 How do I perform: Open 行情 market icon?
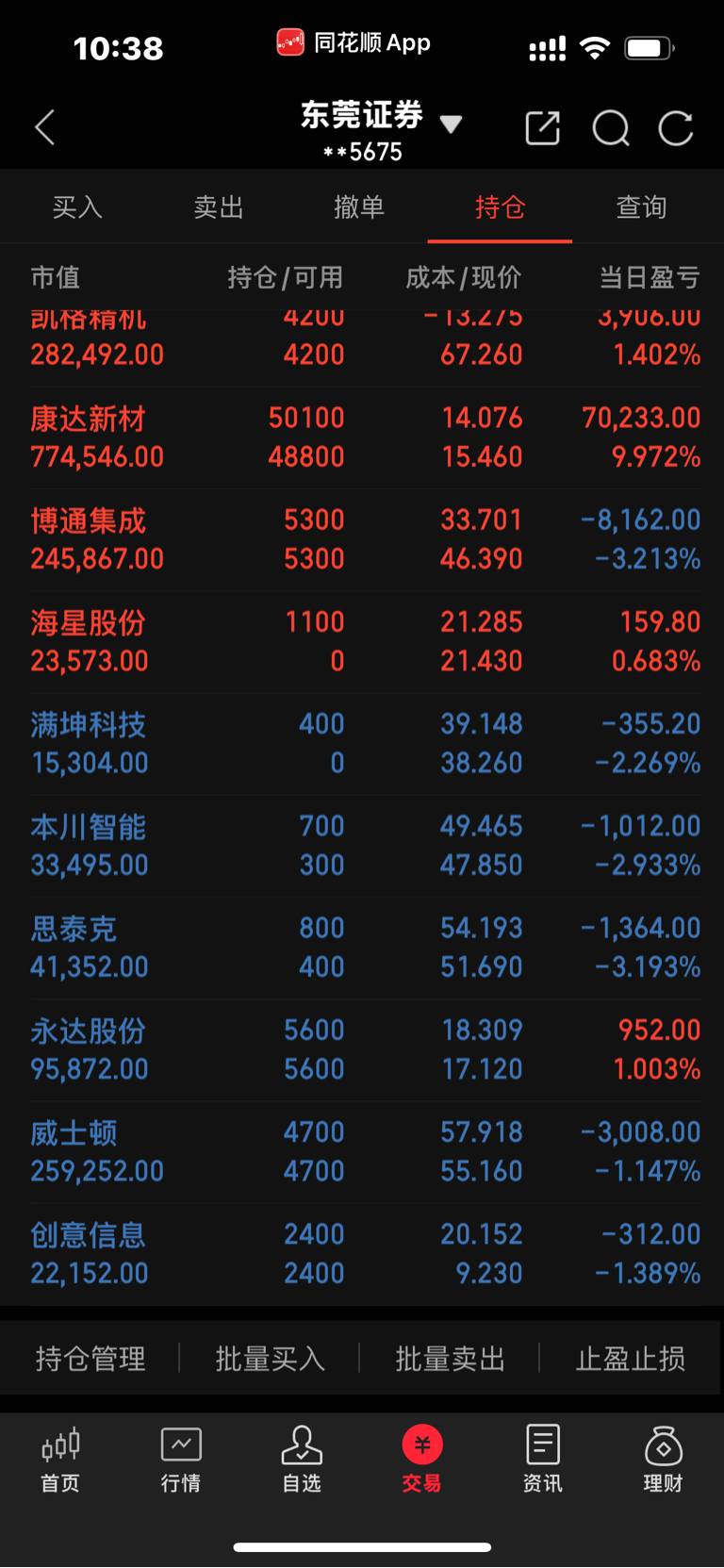coord(181,1460)
